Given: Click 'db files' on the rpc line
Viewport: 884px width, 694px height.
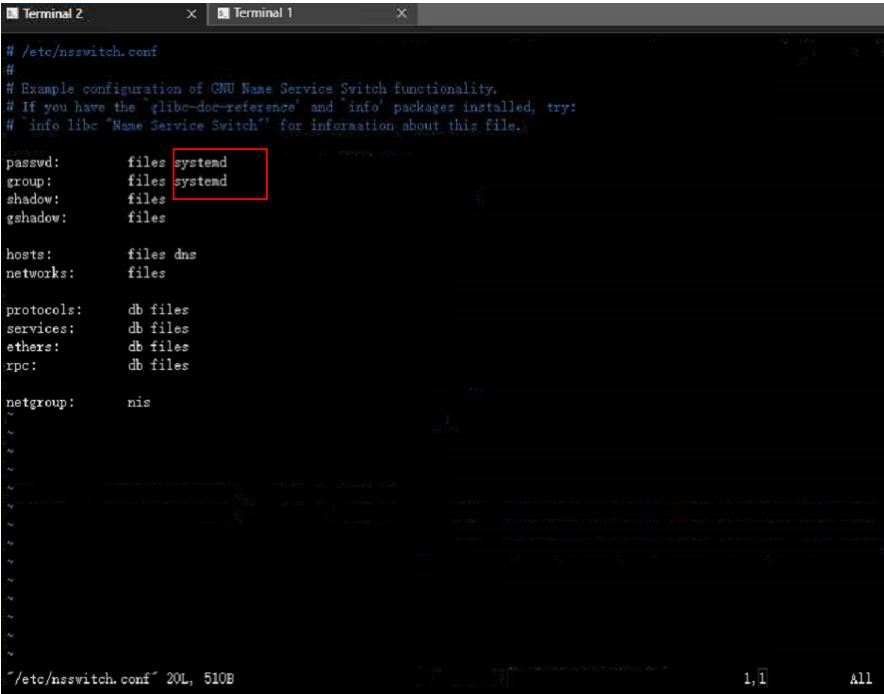Looking at the screenshot, I should (x=158, y=365).
